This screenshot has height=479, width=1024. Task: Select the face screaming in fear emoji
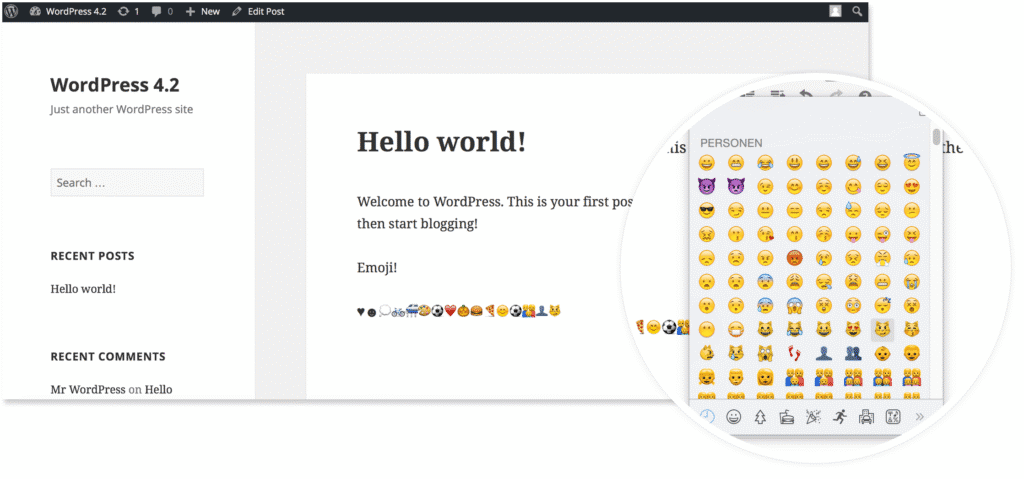tap(794, 305)
